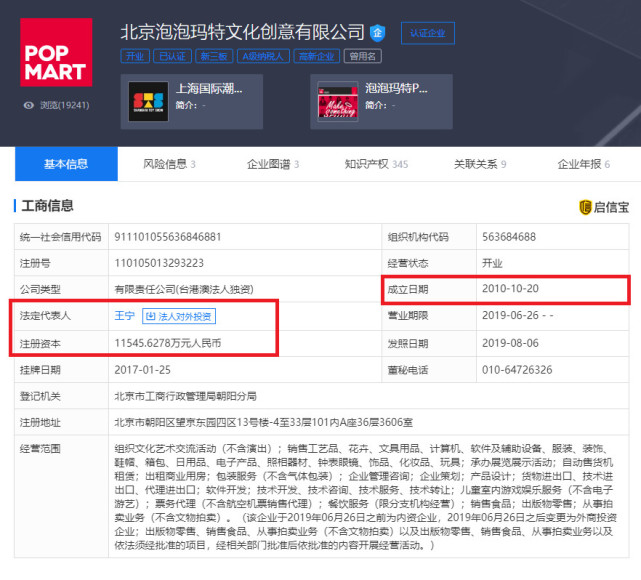
Task: Click the 法人对外投资 button
Action: tap(179, 316)
